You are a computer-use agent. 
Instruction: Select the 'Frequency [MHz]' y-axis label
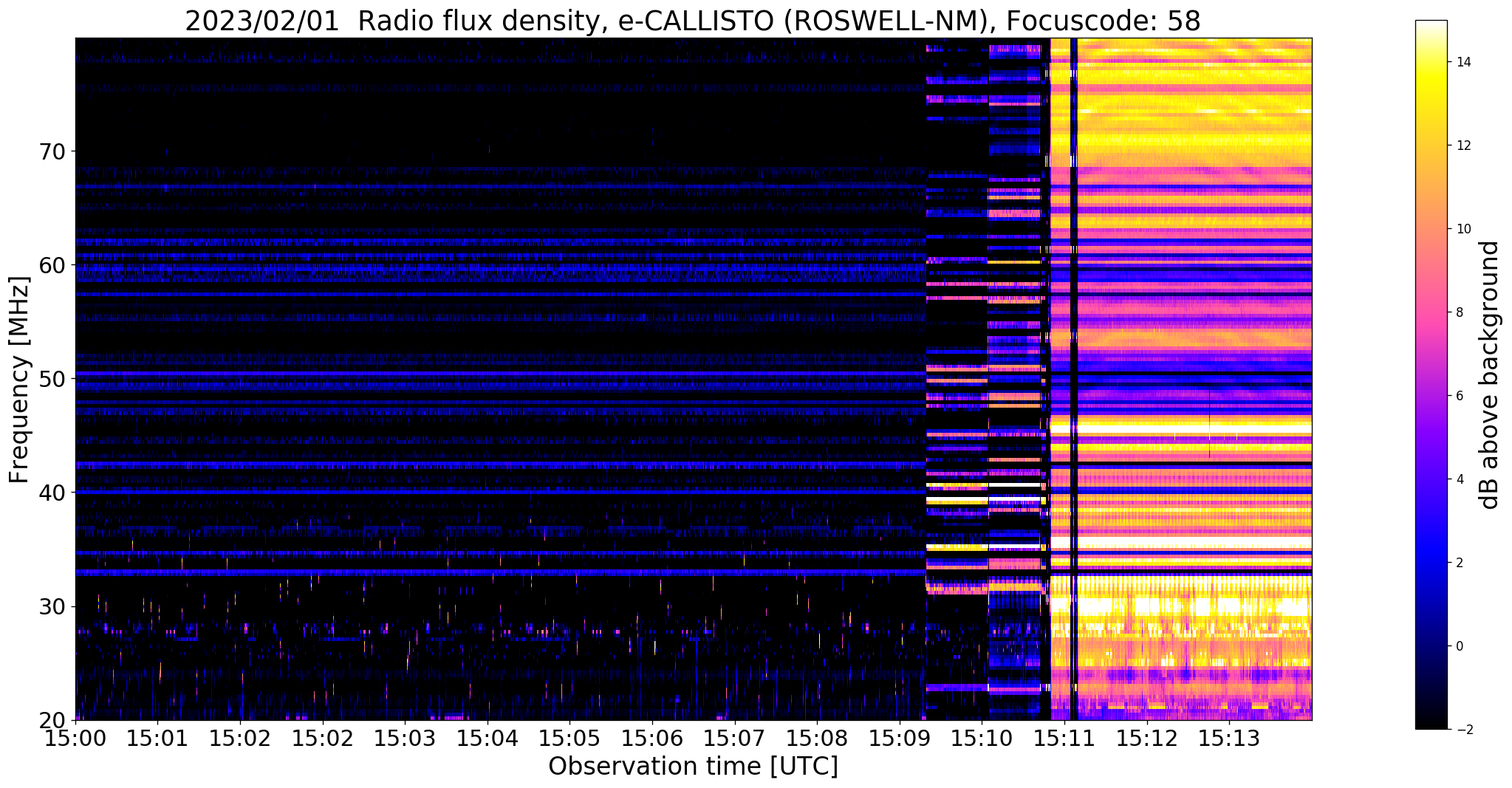click(x=20, y=380)
